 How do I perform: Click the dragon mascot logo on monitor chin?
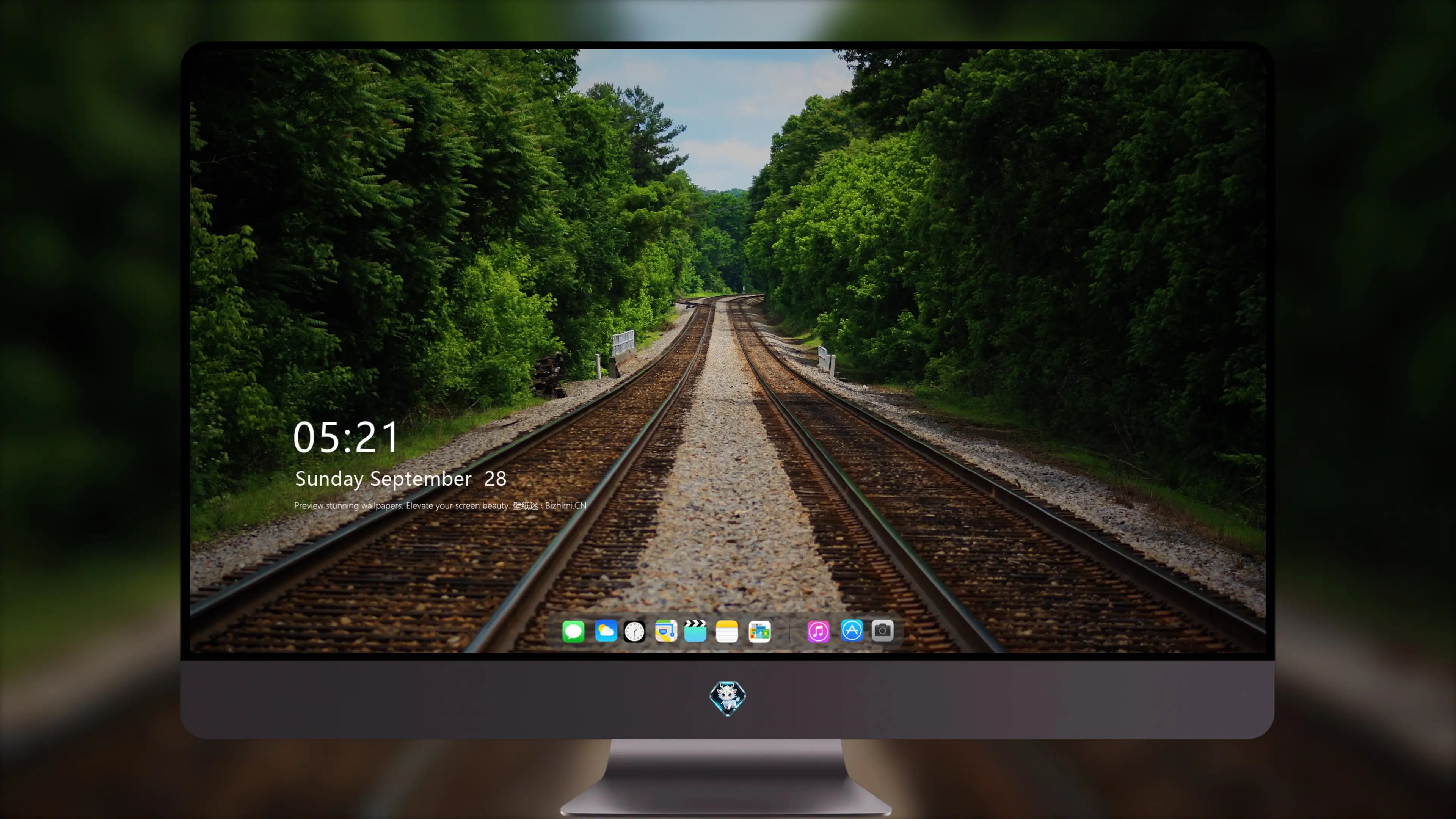pos(728,698)
